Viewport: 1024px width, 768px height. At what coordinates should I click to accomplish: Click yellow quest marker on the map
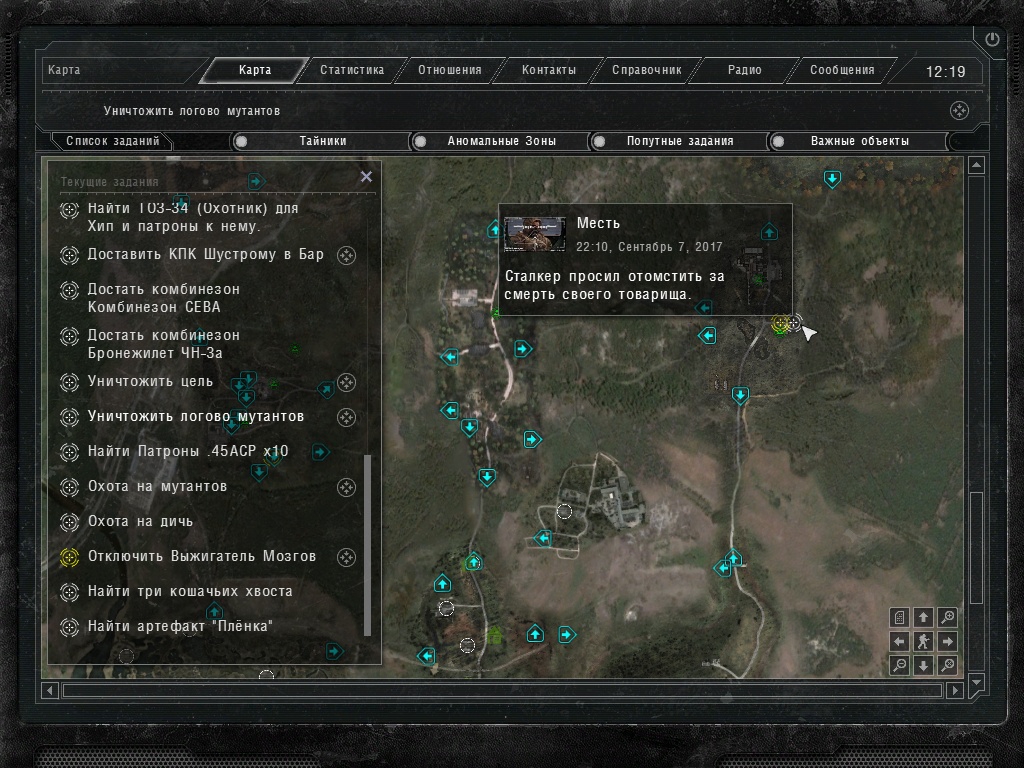(x=780, y=323)
